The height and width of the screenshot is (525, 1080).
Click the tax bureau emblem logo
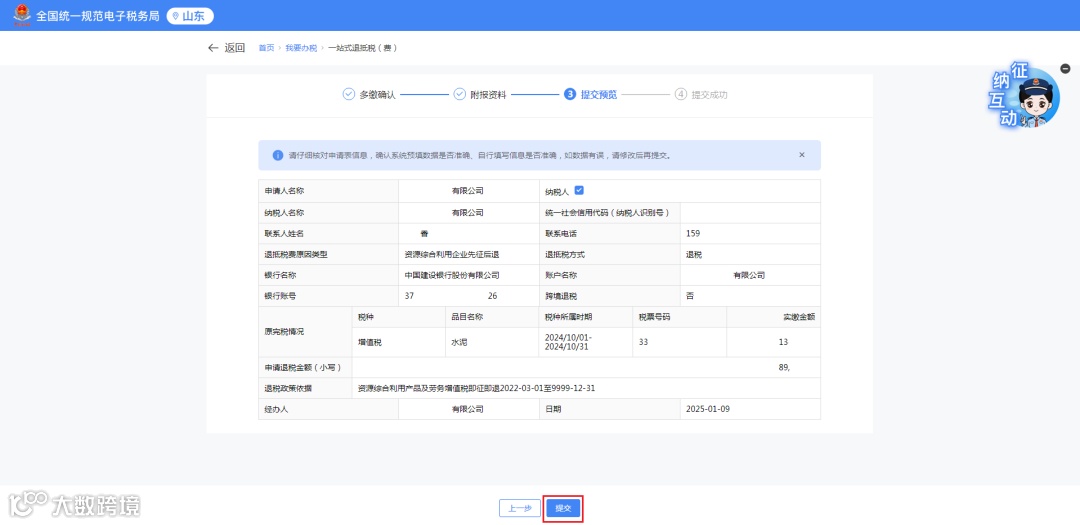click(21, 15)
